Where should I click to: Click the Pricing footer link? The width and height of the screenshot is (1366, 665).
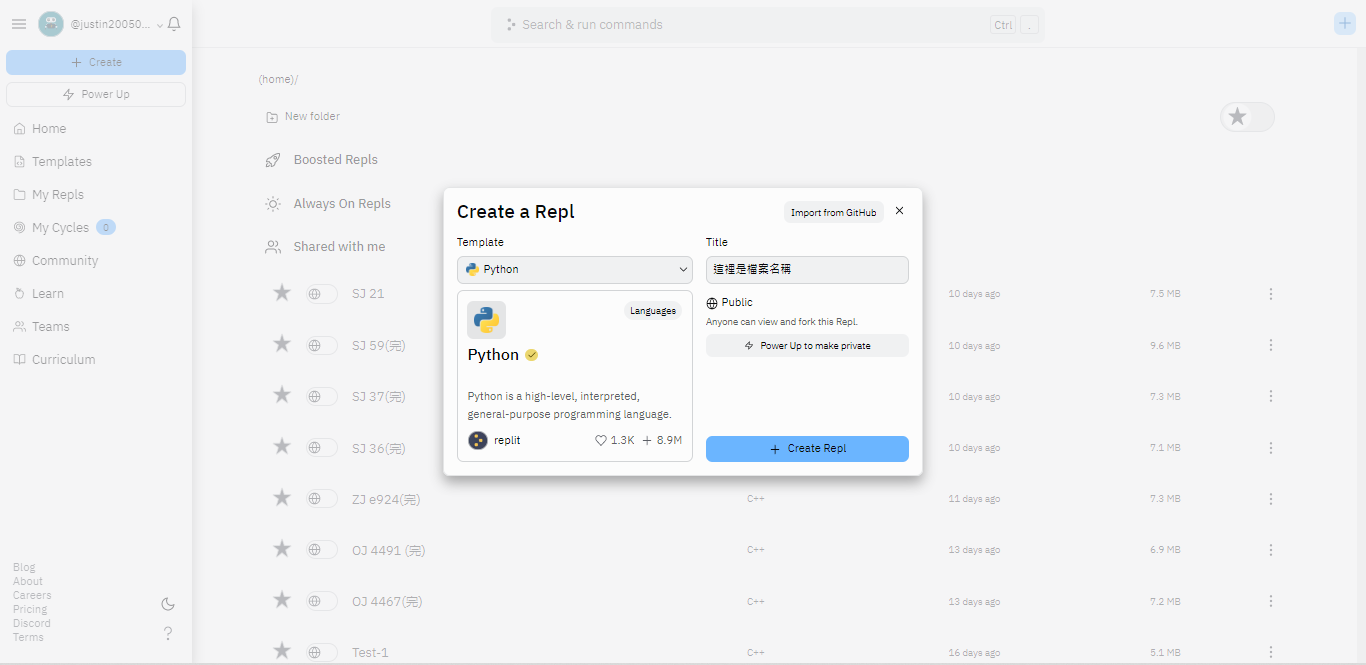click(30, 609)
